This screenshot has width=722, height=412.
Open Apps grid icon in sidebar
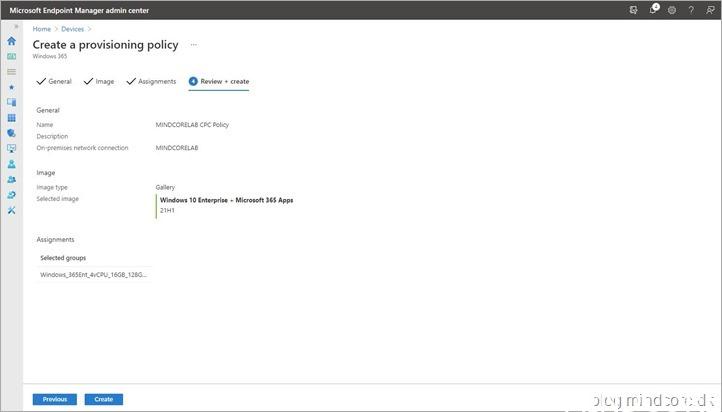click(x=11, y=118)
